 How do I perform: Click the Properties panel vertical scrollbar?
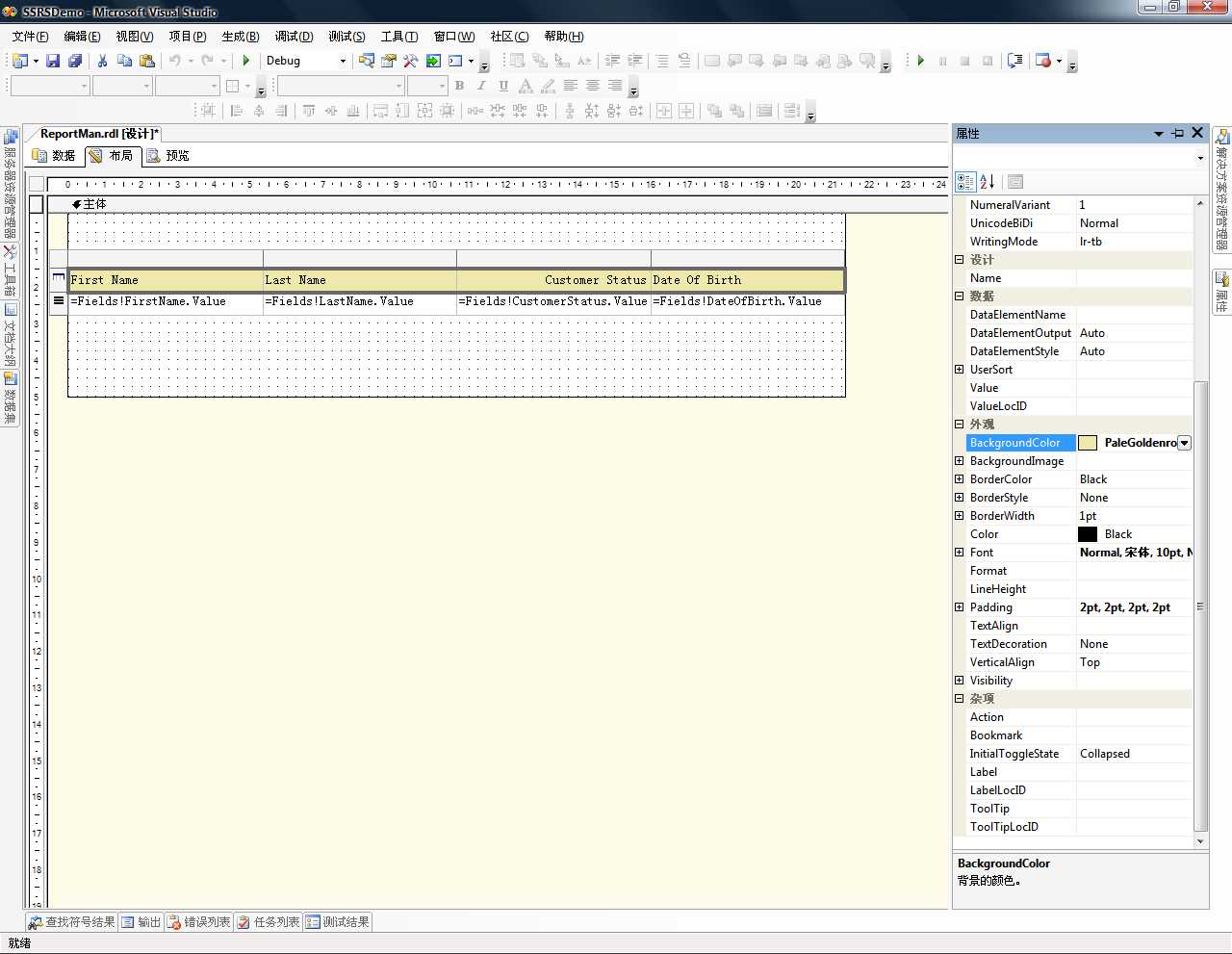point(1200,606)
